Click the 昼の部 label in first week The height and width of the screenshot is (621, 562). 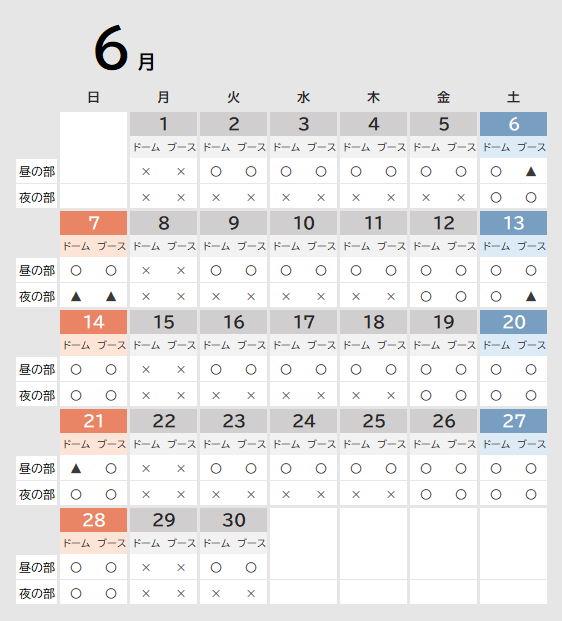pos(37,171)
